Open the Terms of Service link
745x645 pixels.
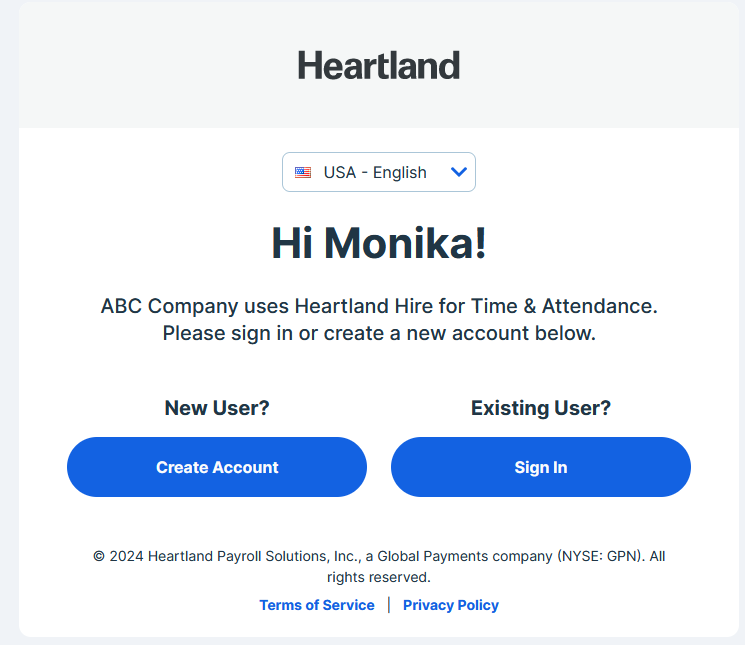[316, 605]
